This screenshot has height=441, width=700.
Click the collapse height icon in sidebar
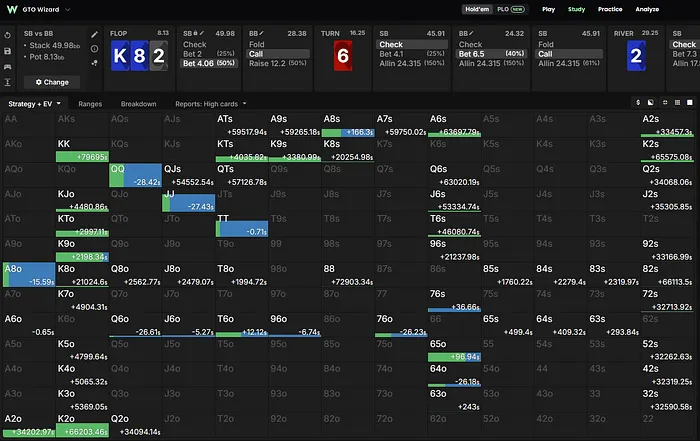8,82
